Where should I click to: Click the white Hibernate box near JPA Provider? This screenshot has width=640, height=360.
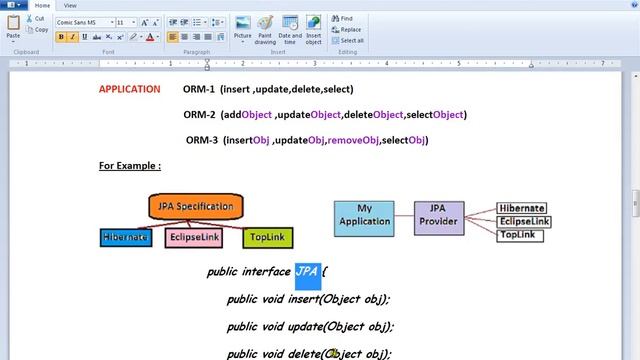522,208
